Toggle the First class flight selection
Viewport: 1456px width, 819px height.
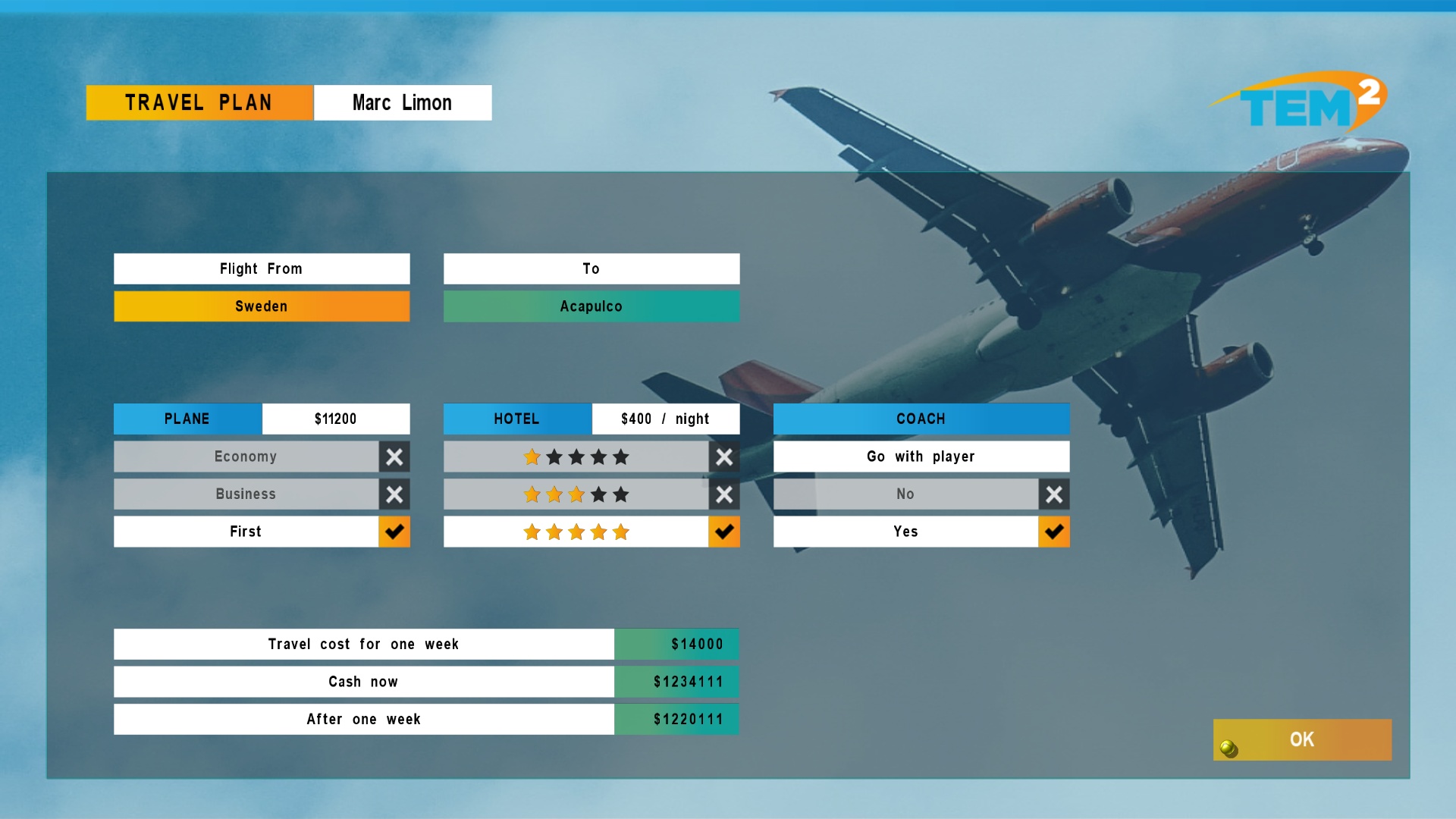394,531
